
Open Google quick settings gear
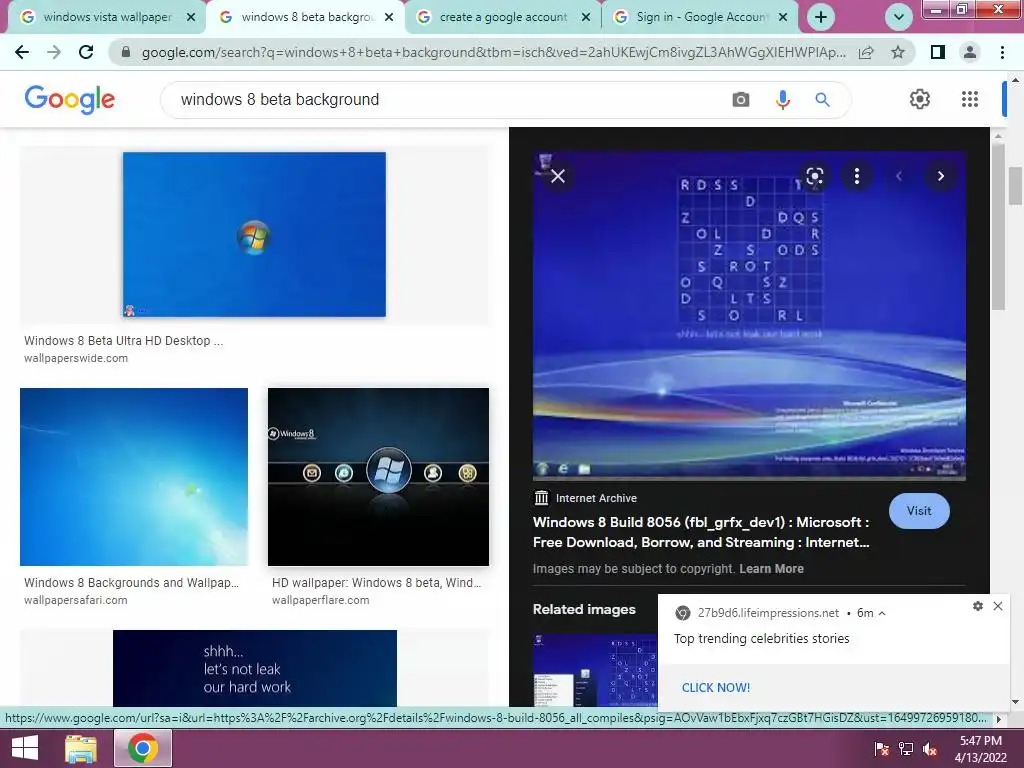920,99
